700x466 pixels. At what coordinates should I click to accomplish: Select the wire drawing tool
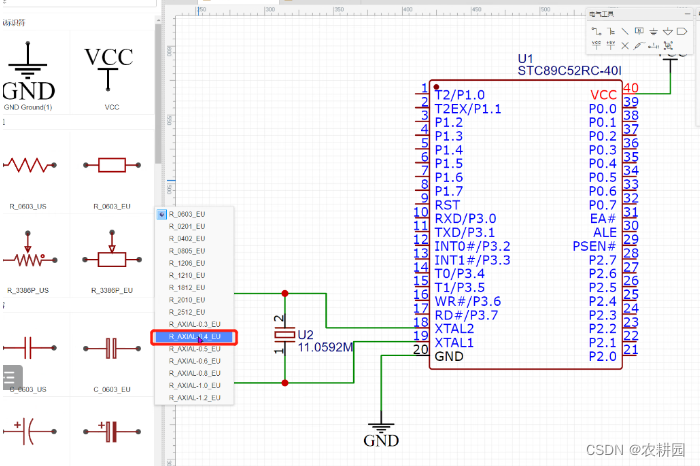[596, 31]
